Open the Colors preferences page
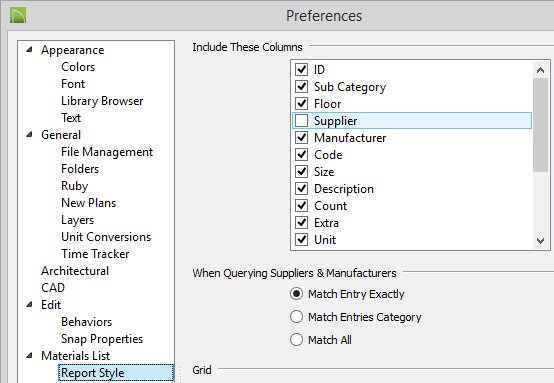The width and height of the screenshot is (554, 383). (x=78, y=67)
